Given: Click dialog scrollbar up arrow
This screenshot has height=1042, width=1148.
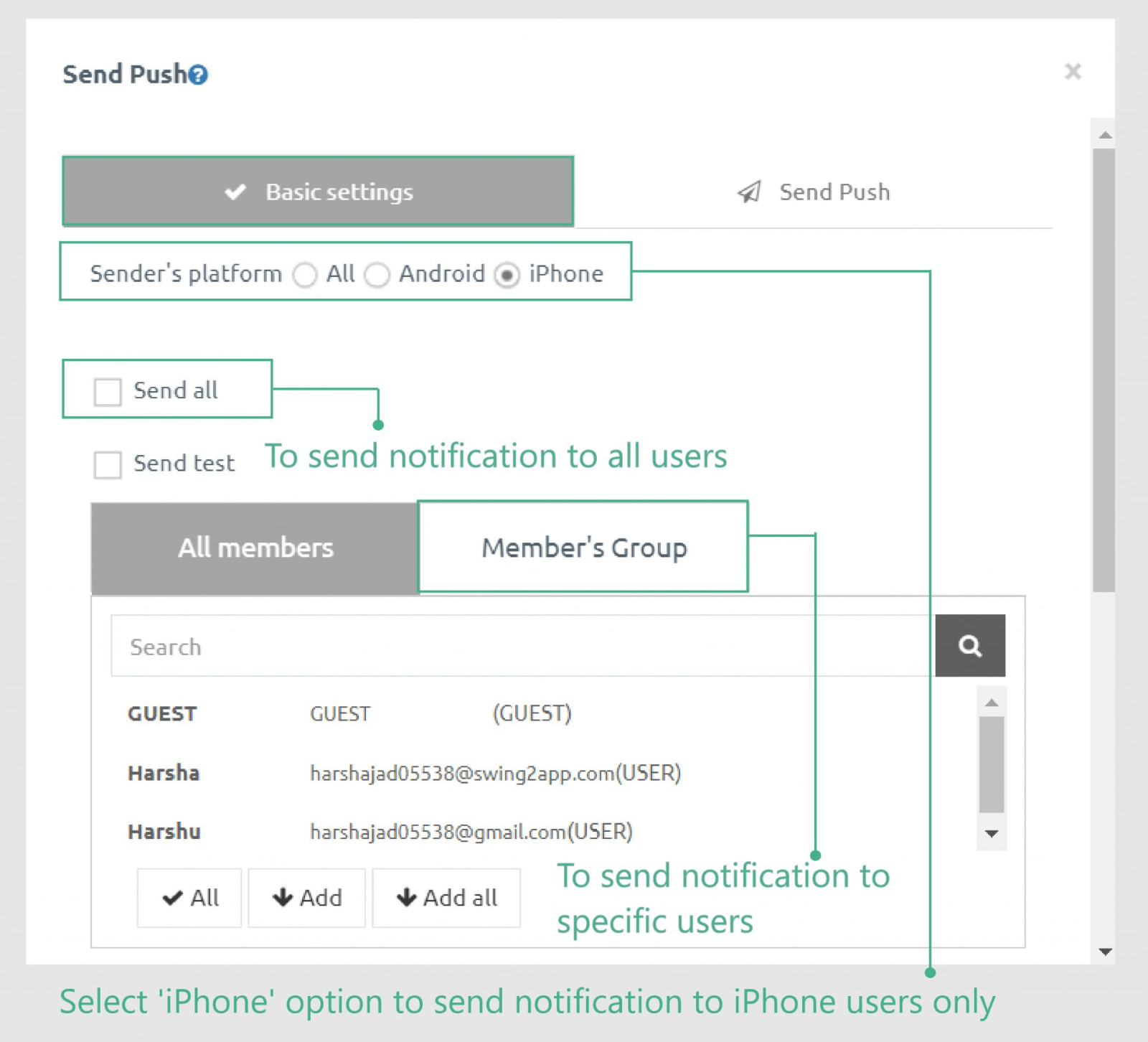Looking at the screenshot, I should 1105,135.
